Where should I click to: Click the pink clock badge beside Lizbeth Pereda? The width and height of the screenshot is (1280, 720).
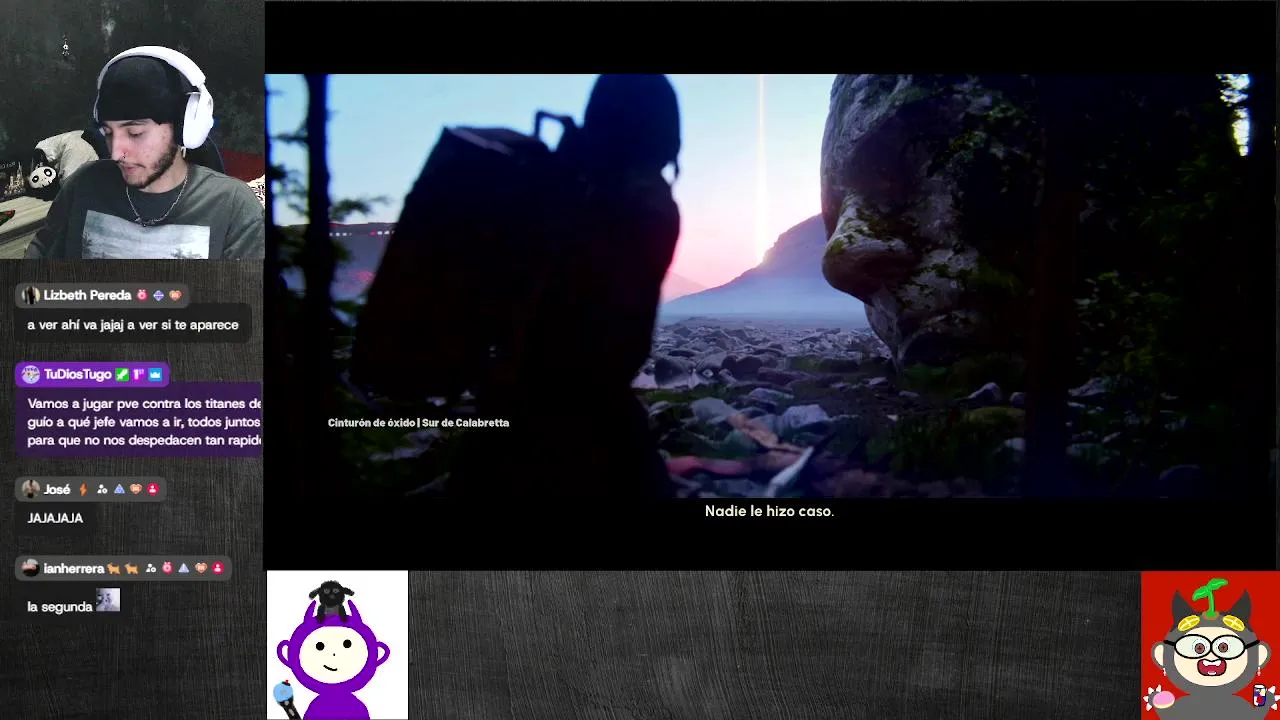[x=142, y=295]
